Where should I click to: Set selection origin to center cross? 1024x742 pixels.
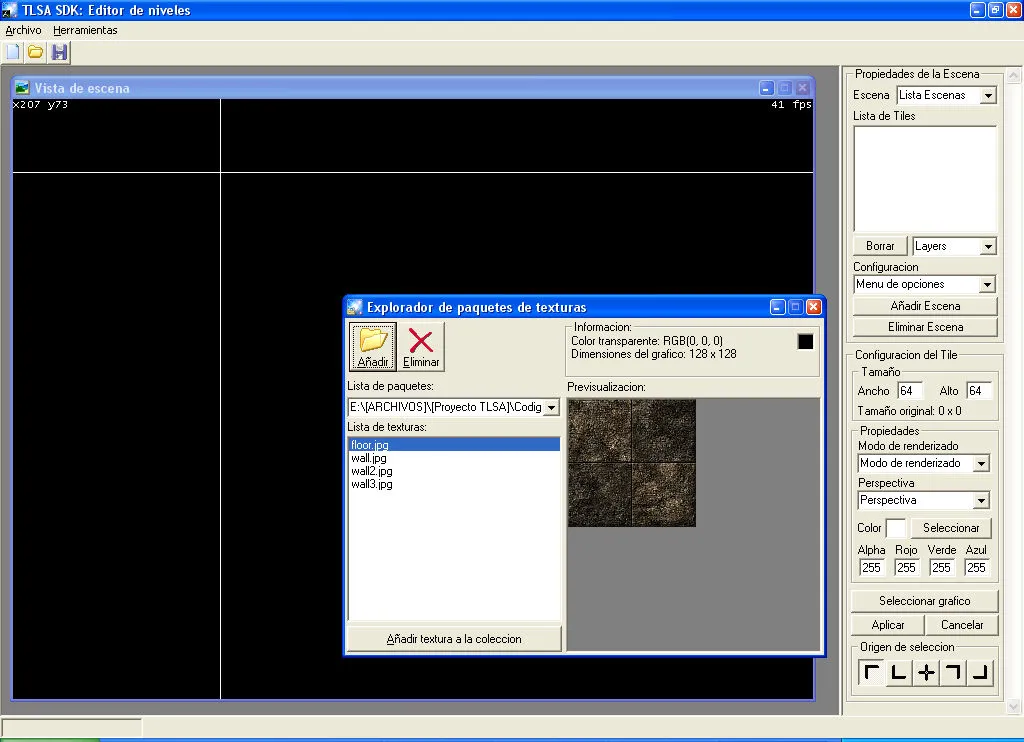click(926, 673)
